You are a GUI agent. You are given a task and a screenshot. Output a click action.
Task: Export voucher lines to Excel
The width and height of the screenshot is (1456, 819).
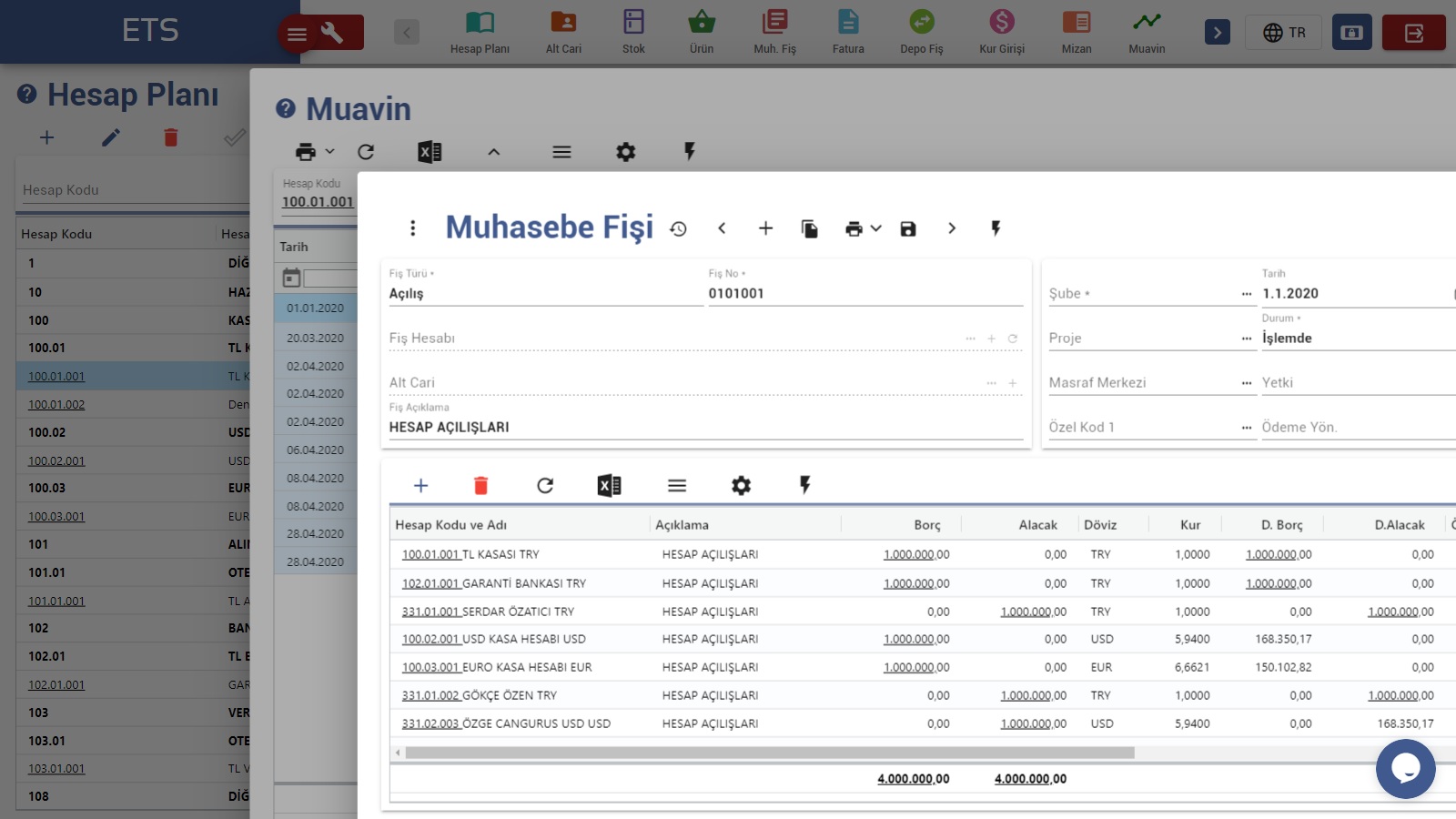tap(609, 486)
